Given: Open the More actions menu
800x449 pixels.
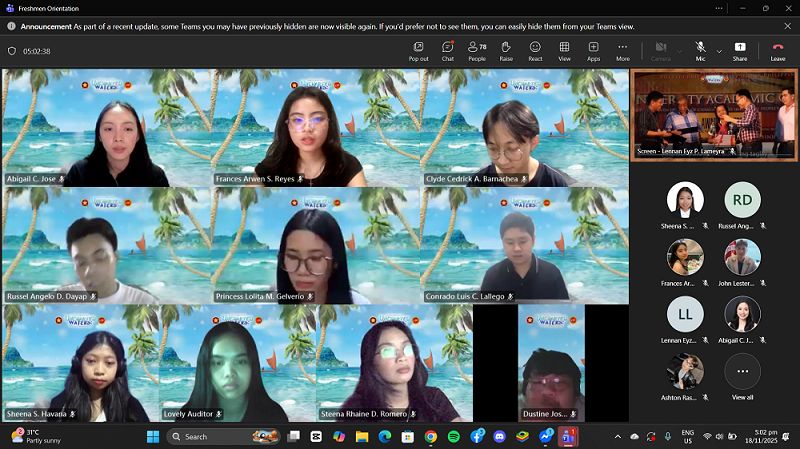Looking at the screenshot, I should point(622,50).
